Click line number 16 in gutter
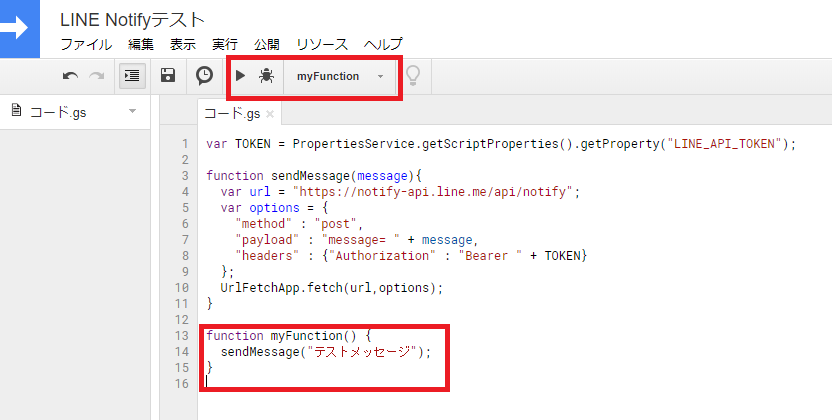The height and width of the screenshot is (420, 832). (182, 384)
